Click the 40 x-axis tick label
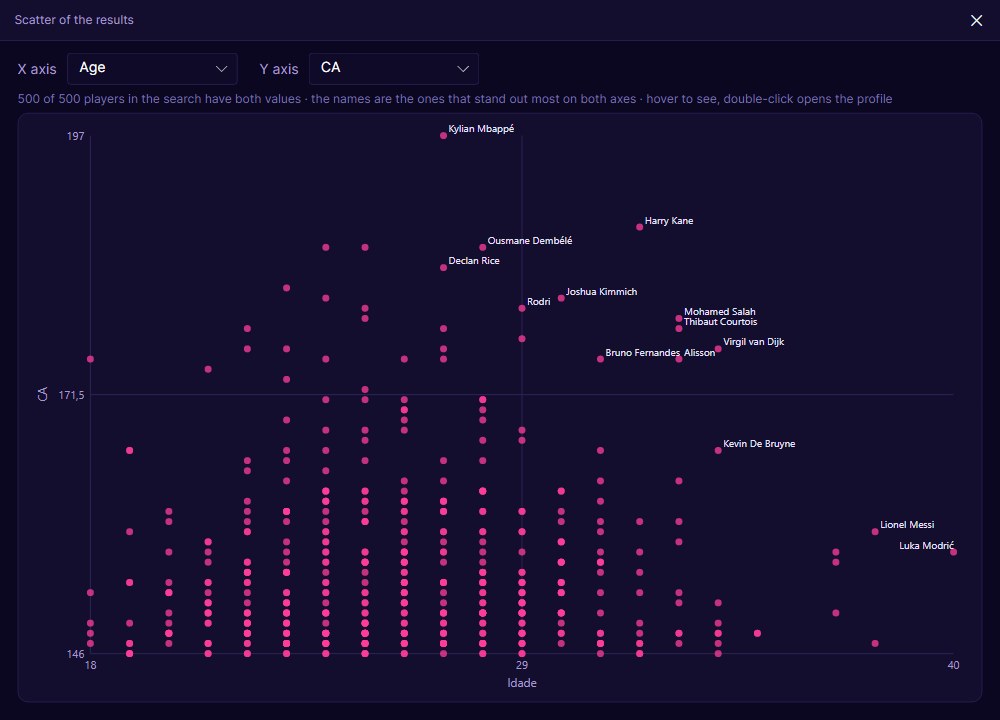The width and height of the screenshot is (1000, 720). click(x=953, y=665)
